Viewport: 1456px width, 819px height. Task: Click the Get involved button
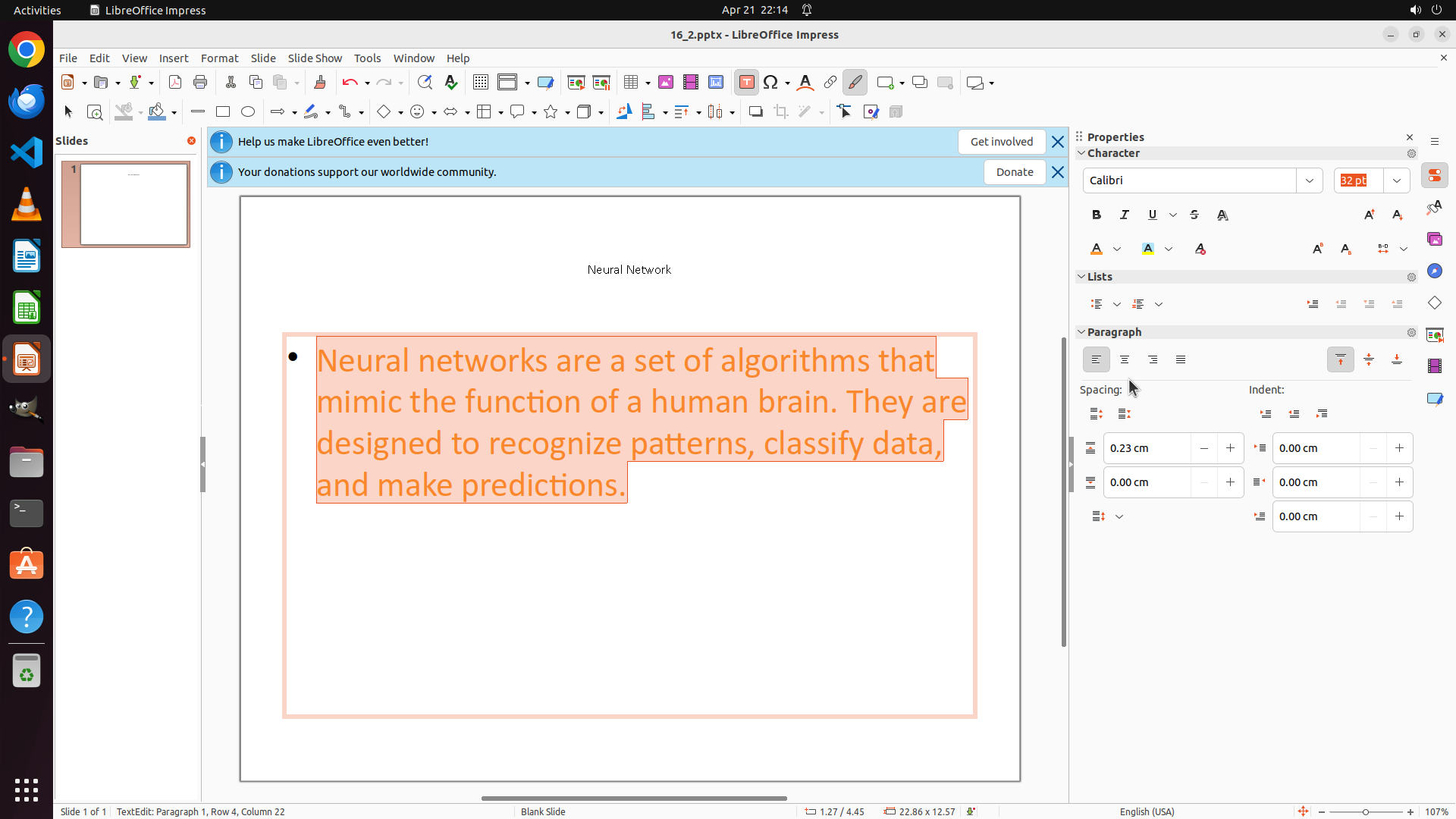(x=1001, y=142)
